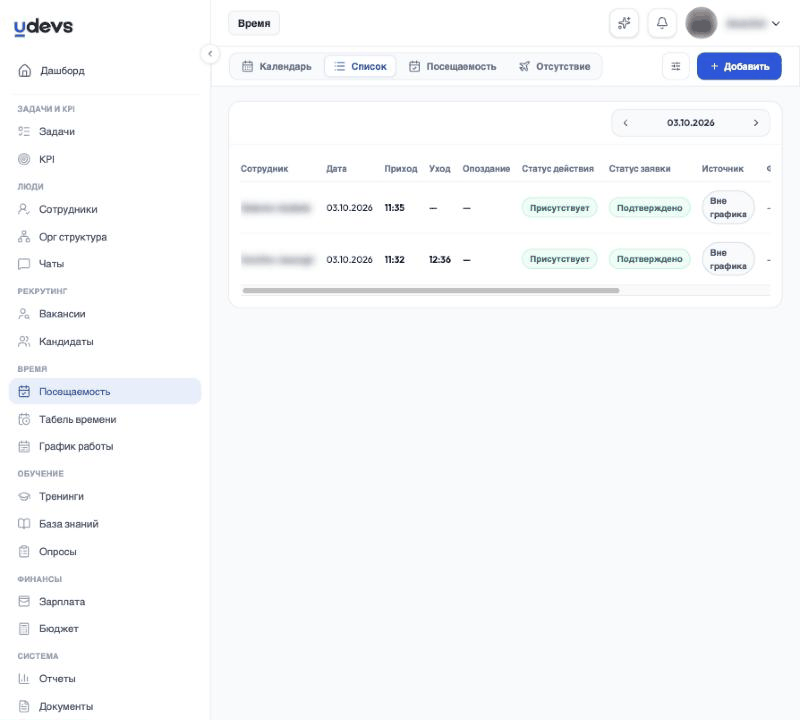This screenshot has height=720, width=800.
Task: Go to next date with right chevron
Action: (x=756, y=123)
